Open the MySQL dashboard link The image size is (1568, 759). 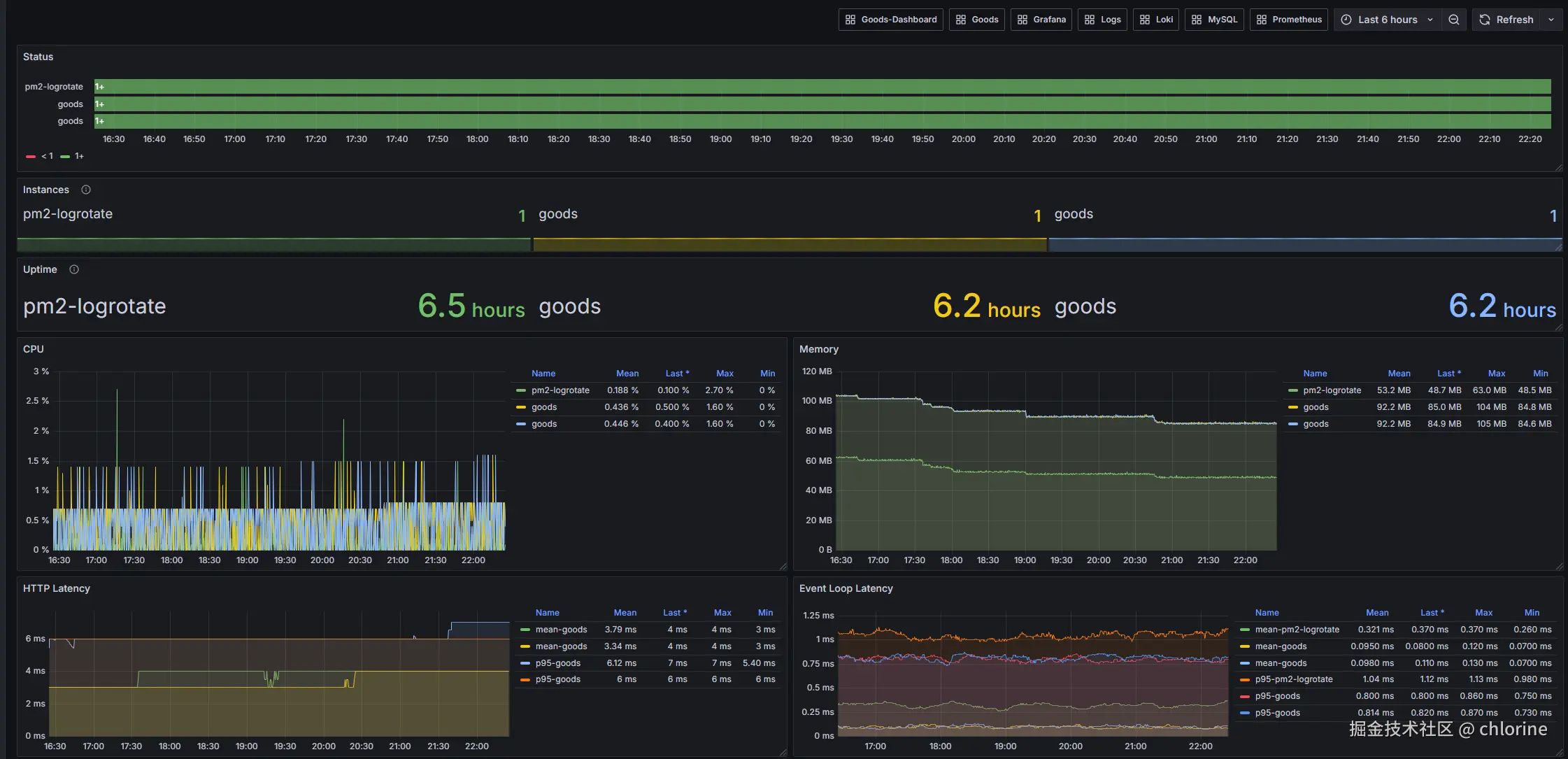click(1214, 20)
